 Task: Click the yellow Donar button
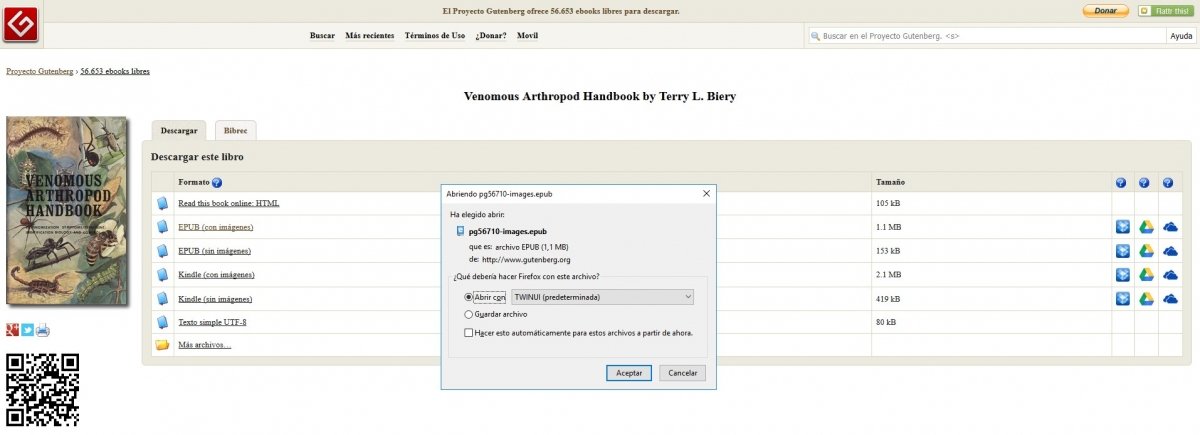click(x=1105, y=11)
